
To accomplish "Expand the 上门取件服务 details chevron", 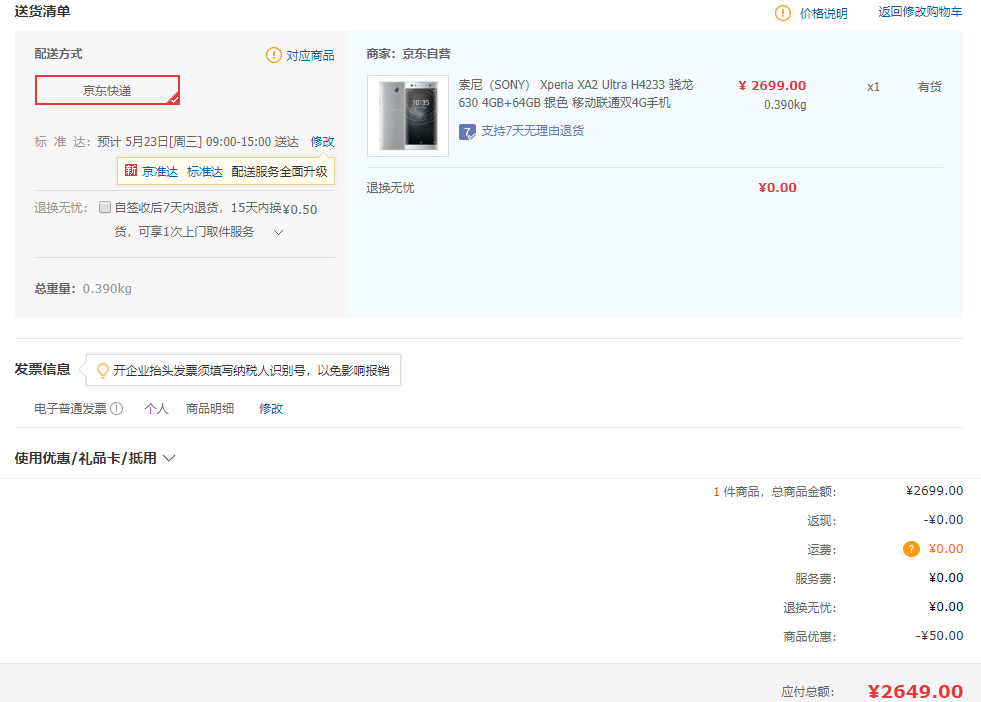I will point(277,231).
